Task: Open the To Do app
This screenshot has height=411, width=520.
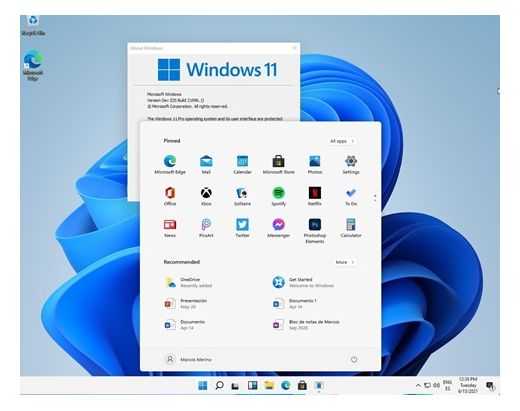Action: coord(351,196)
